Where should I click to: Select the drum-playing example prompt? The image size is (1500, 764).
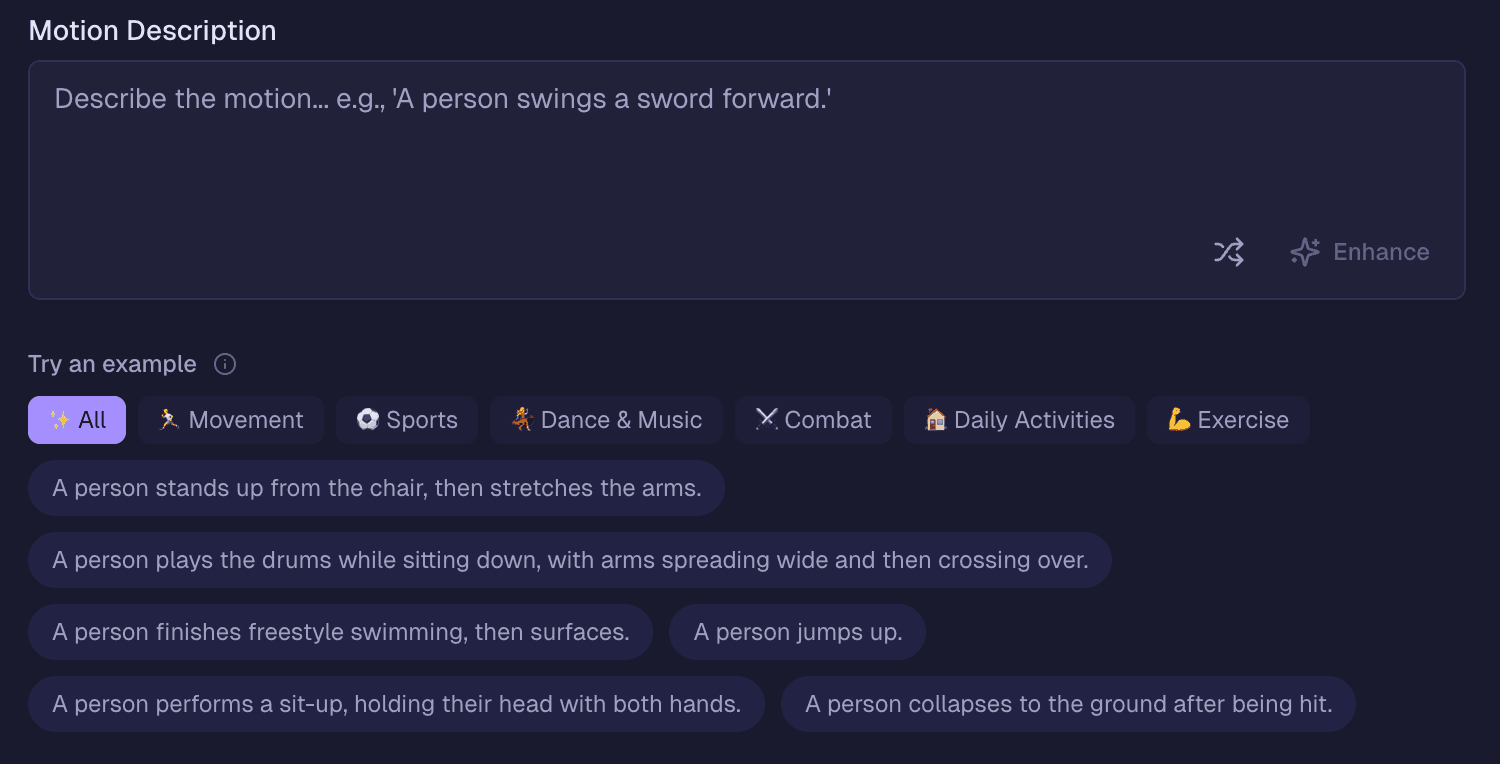click(569, 560)
